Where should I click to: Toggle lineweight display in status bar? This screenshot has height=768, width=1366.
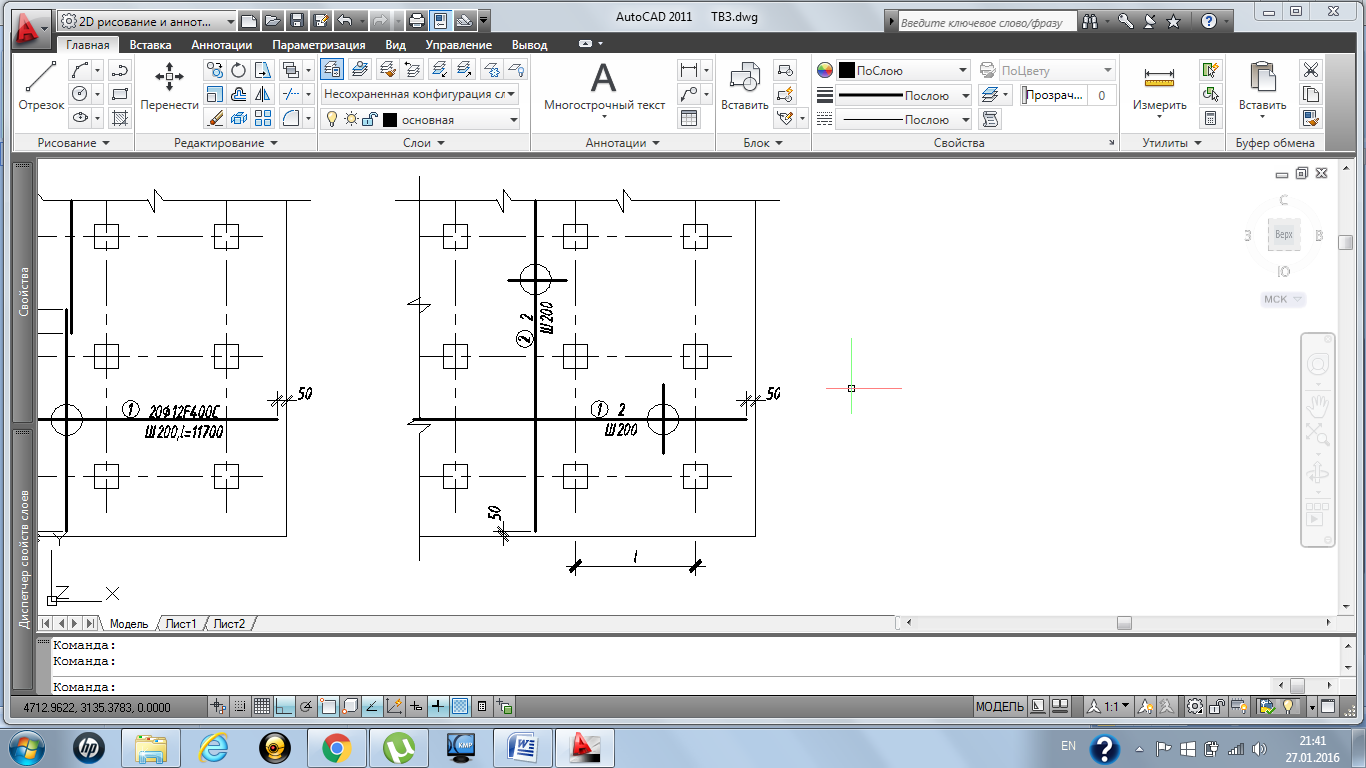pos(438,707)
